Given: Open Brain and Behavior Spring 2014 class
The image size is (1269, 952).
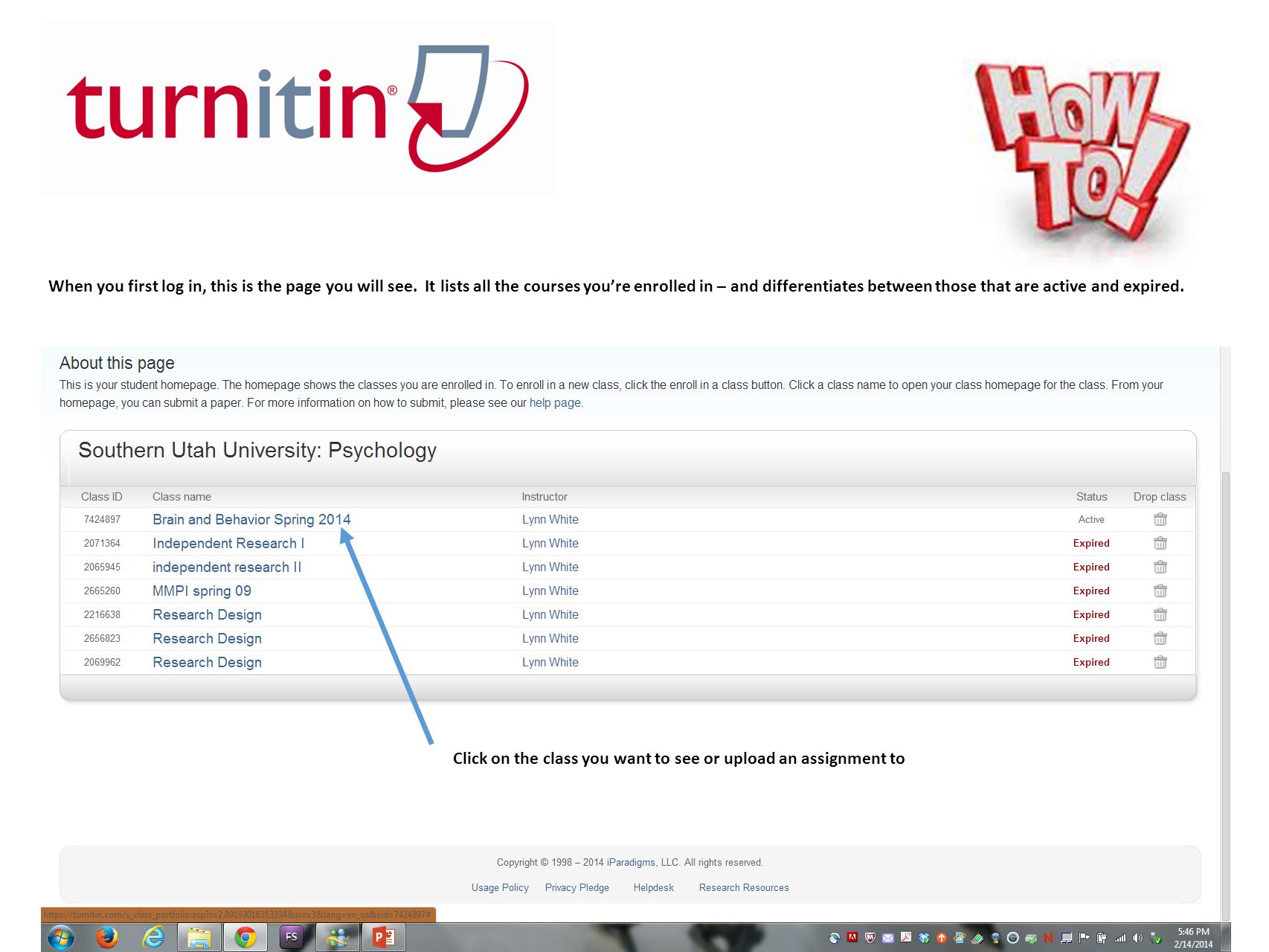Looking at the screenshot, I should pyautogui.click(x=251, y=519).
